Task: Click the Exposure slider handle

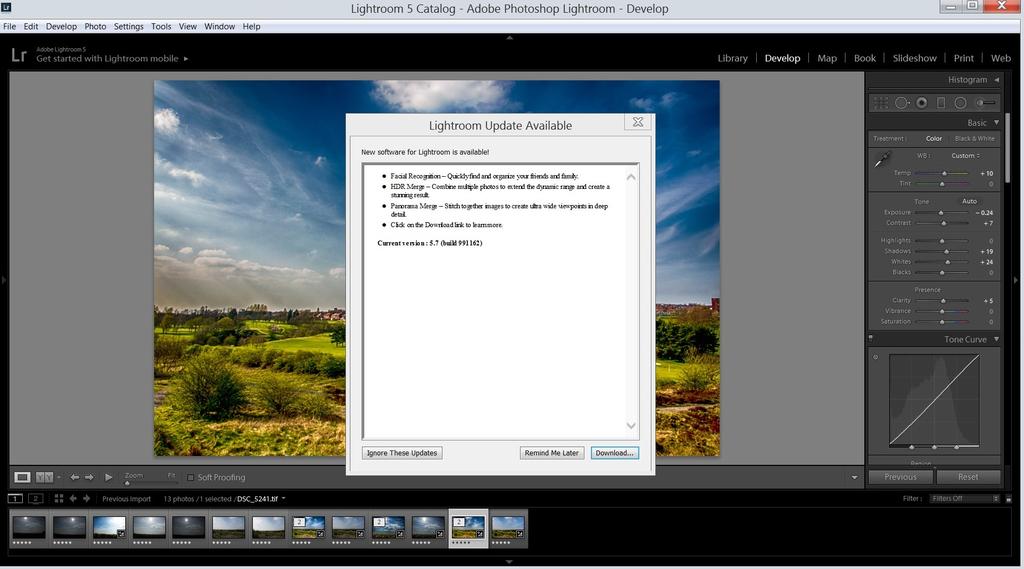Action: (x=939, y=213)
